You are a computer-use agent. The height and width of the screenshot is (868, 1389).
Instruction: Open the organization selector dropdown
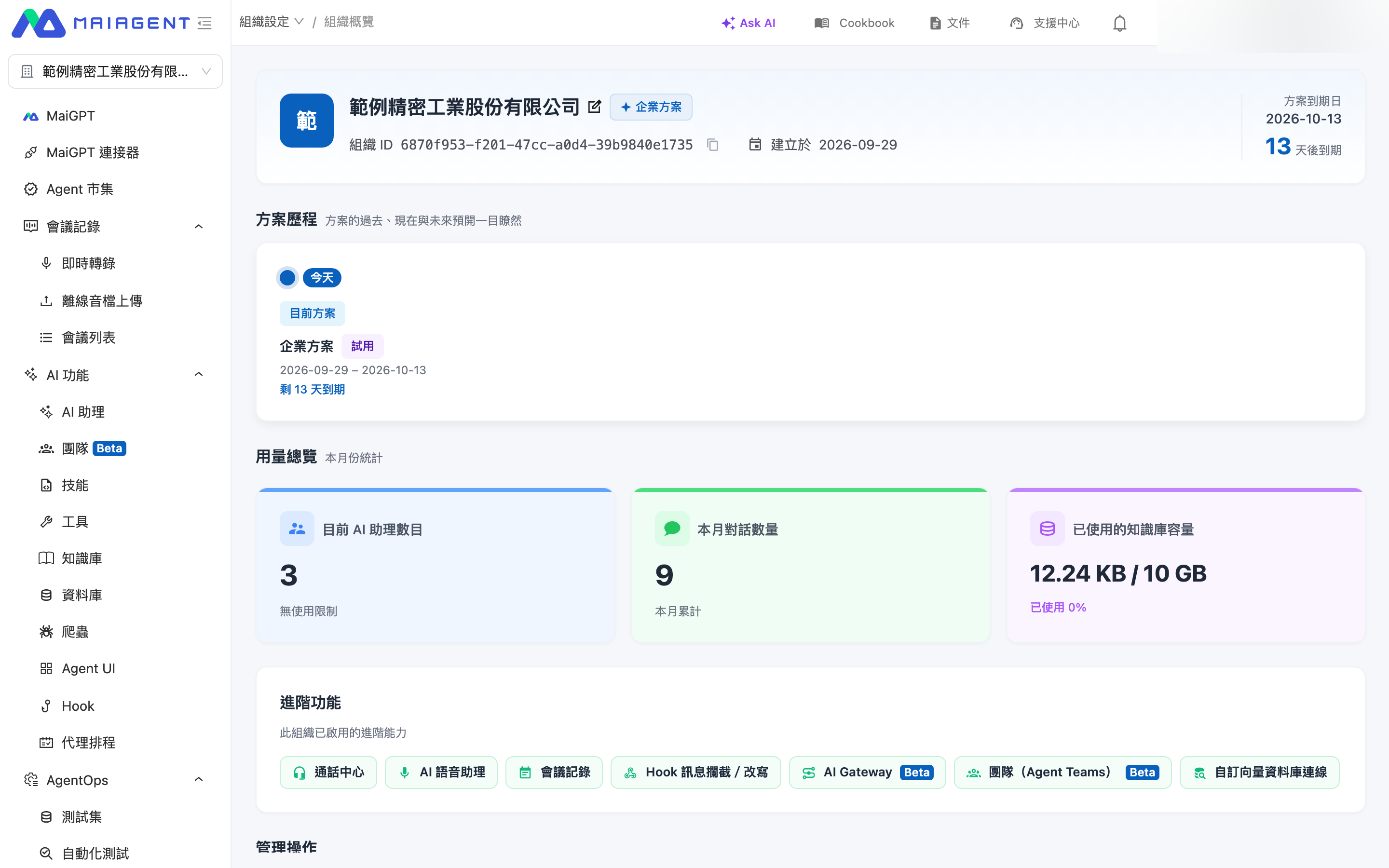tap(115, 71)
